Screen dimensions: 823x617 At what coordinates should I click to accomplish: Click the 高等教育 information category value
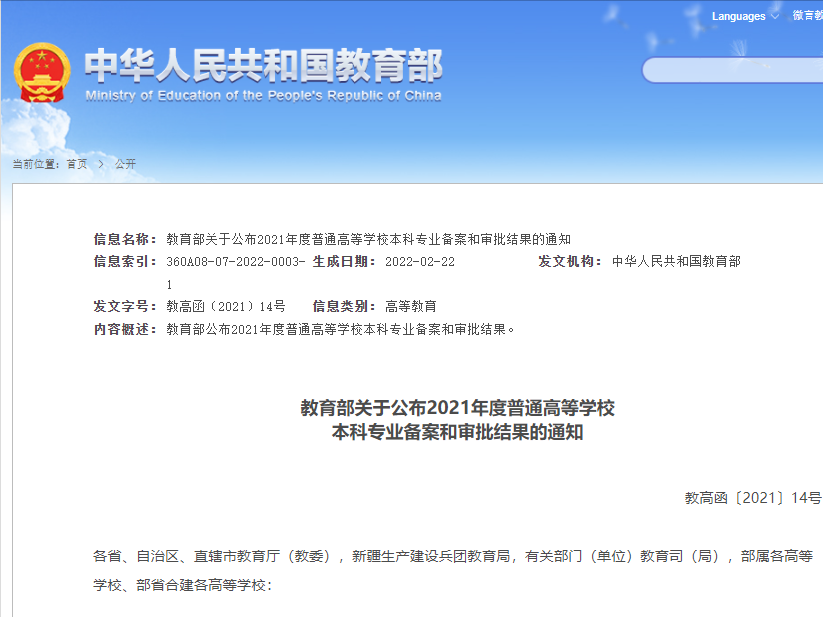point(411,306)
